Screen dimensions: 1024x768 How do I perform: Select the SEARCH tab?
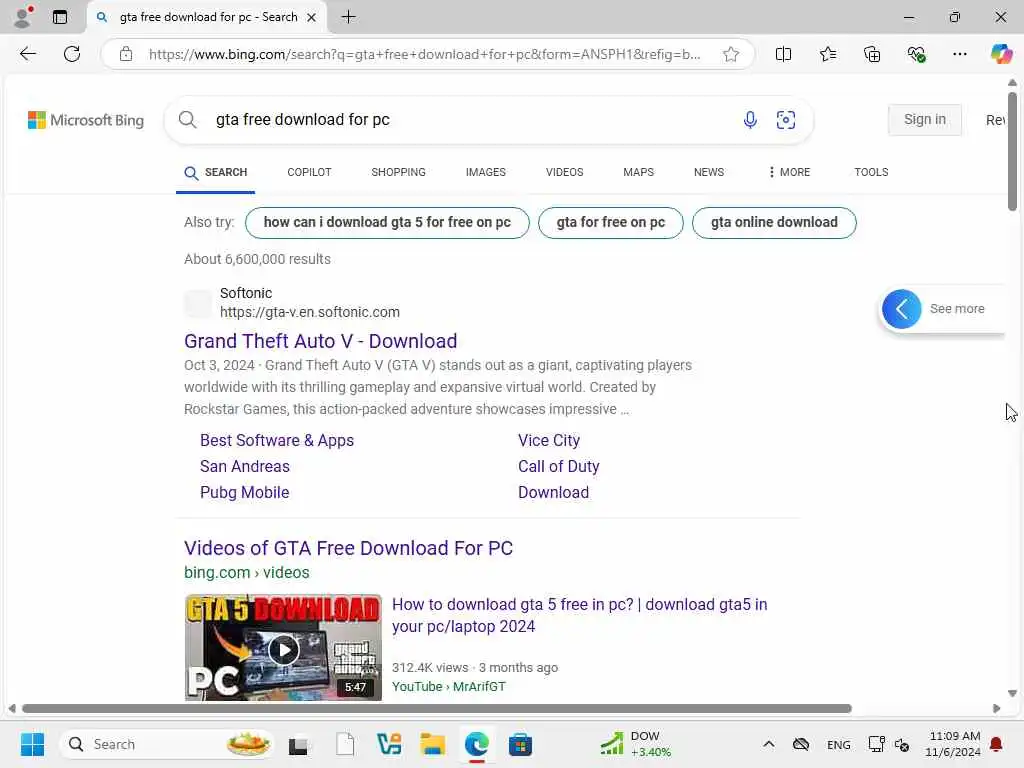pos(216,172)
